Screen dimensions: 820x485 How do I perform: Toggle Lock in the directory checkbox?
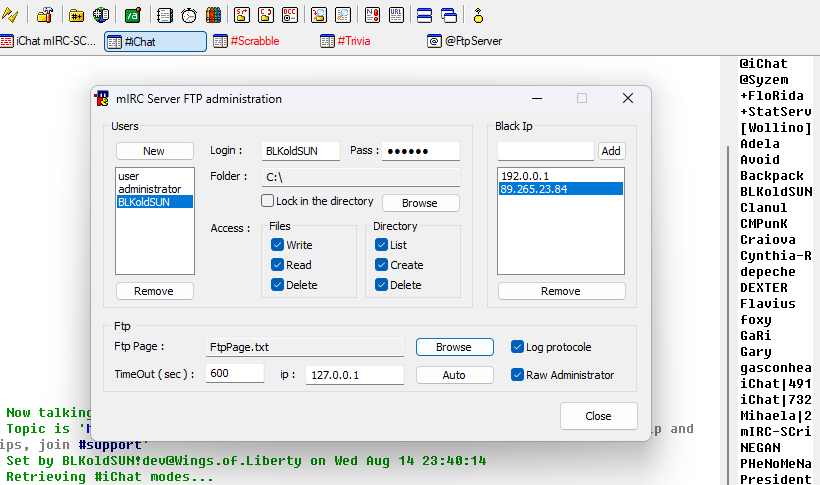[267, 201]
